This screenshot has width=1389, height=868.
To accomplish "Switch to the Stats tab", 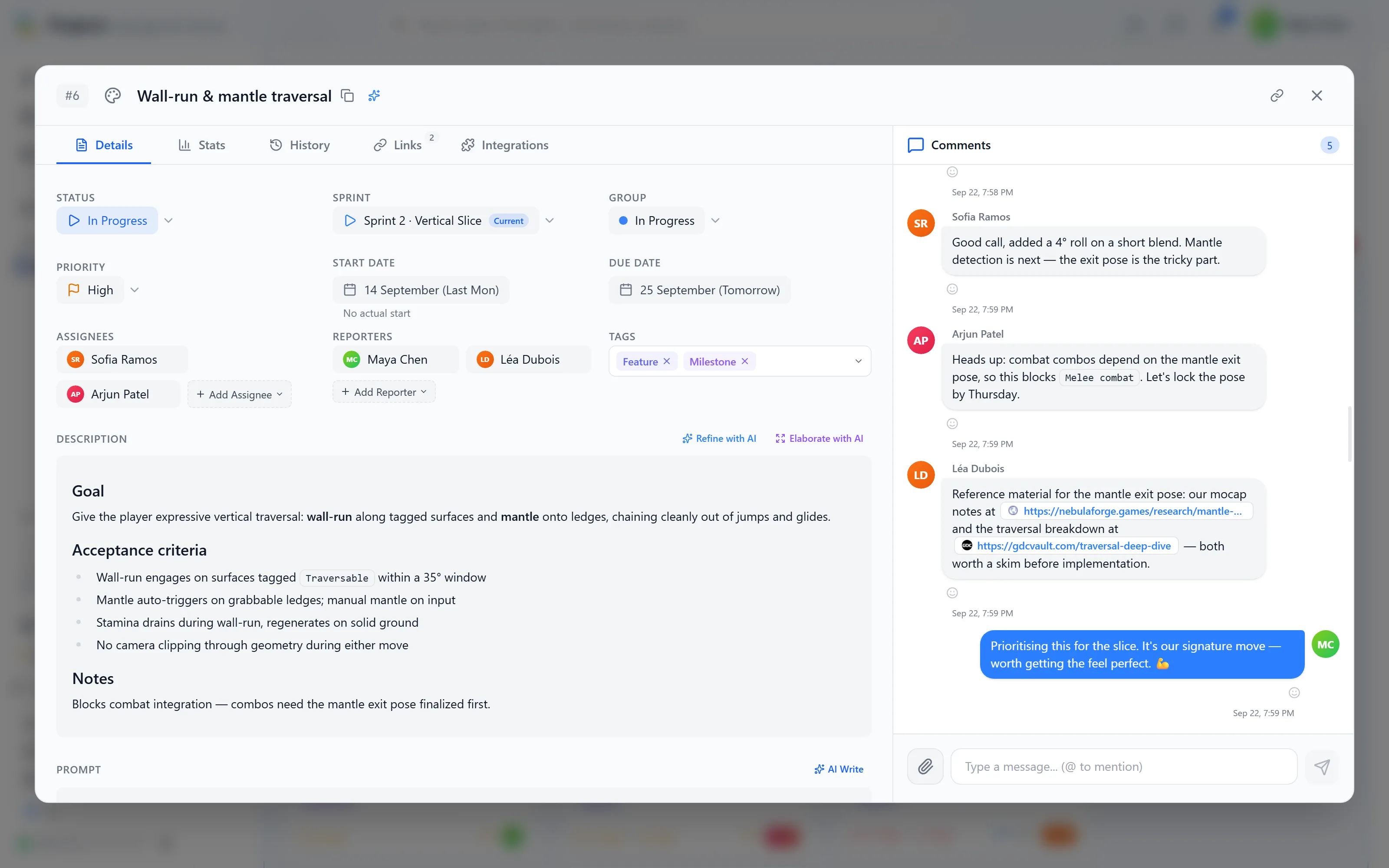I will click(x=201, y=145).
